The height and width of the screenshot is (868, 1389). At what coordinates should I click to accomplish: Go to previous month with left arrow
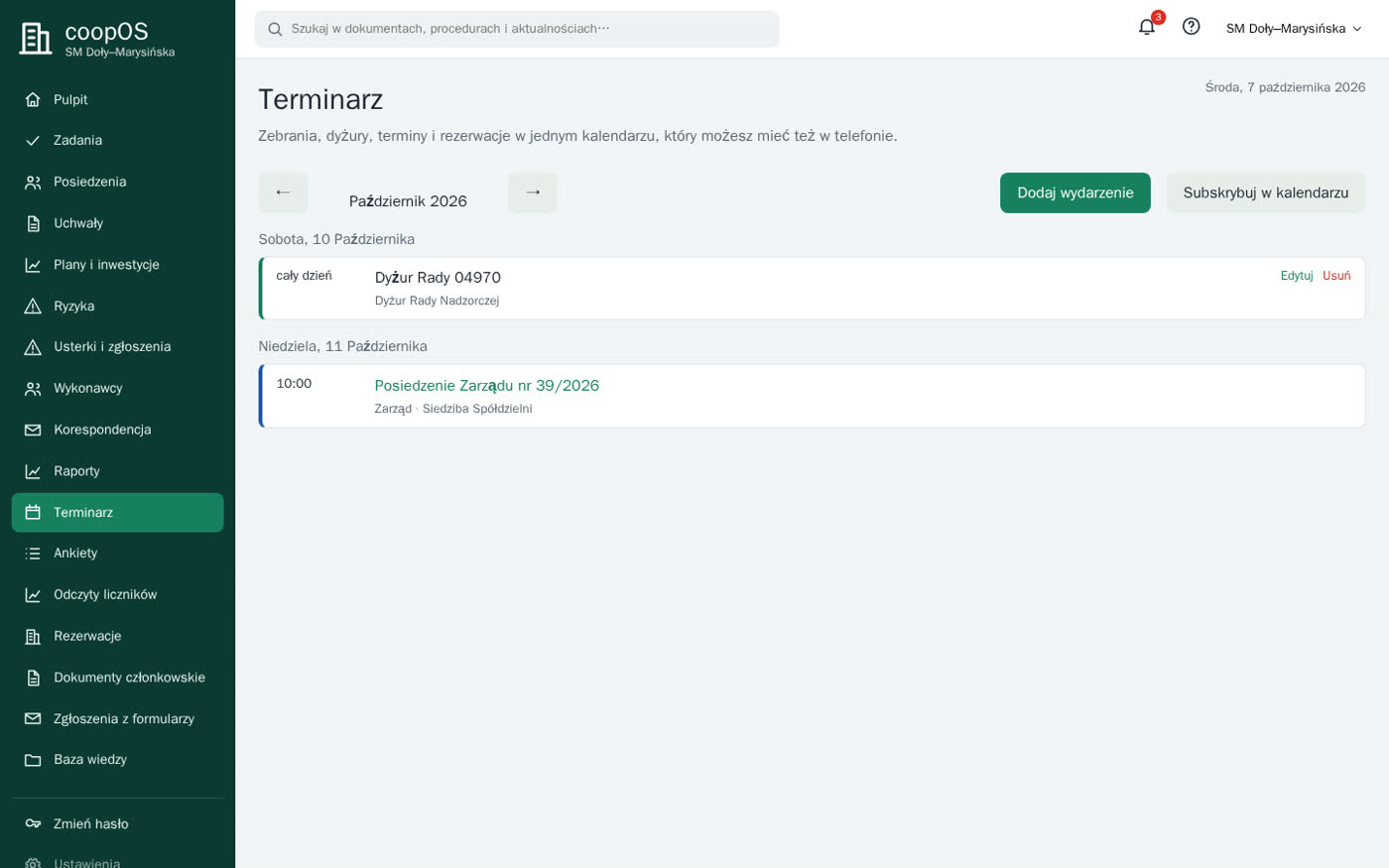[x=283, y=192]
